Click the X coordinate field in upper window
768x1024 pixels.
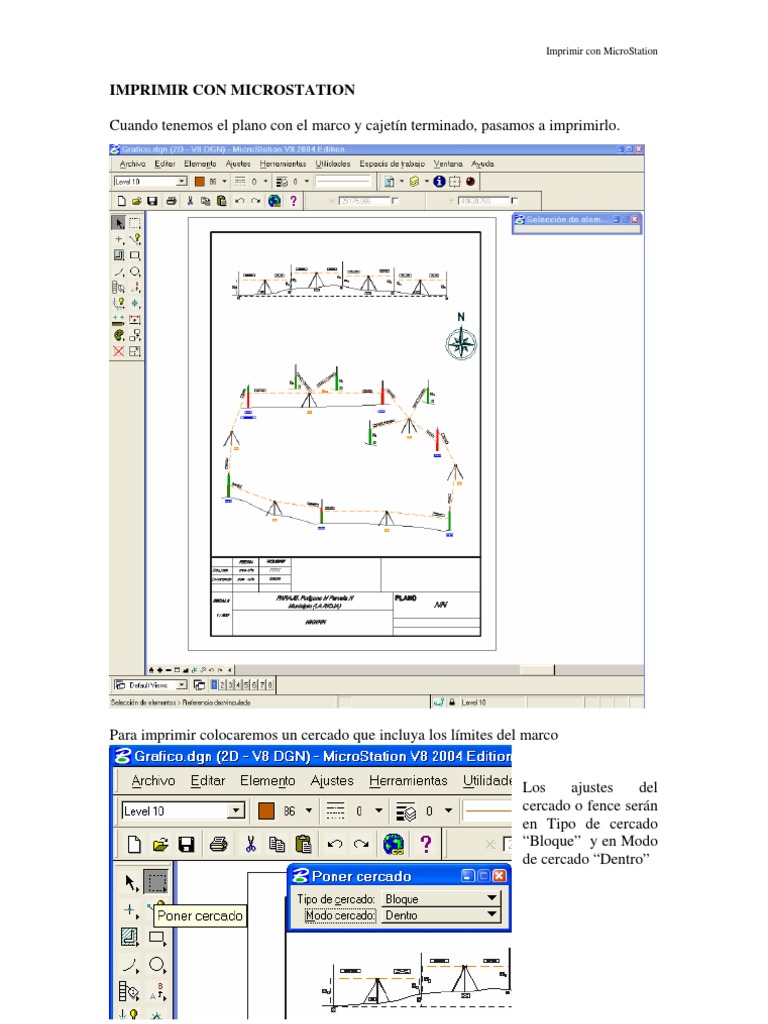(364, 201)
